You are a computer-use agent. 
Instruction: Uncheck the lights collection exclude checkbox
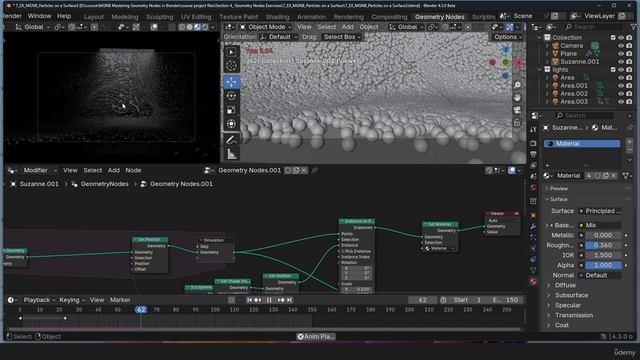(x=613, y=70)
